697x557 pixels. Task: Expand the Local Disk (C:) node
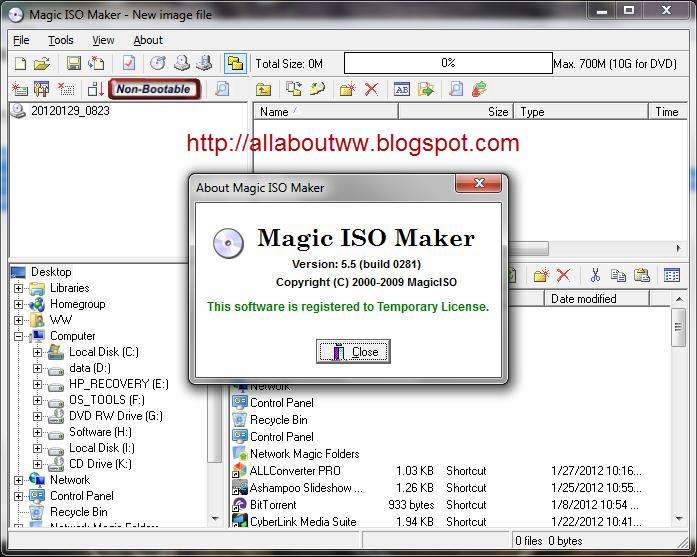pyautogui.click(x=37, y=352)
